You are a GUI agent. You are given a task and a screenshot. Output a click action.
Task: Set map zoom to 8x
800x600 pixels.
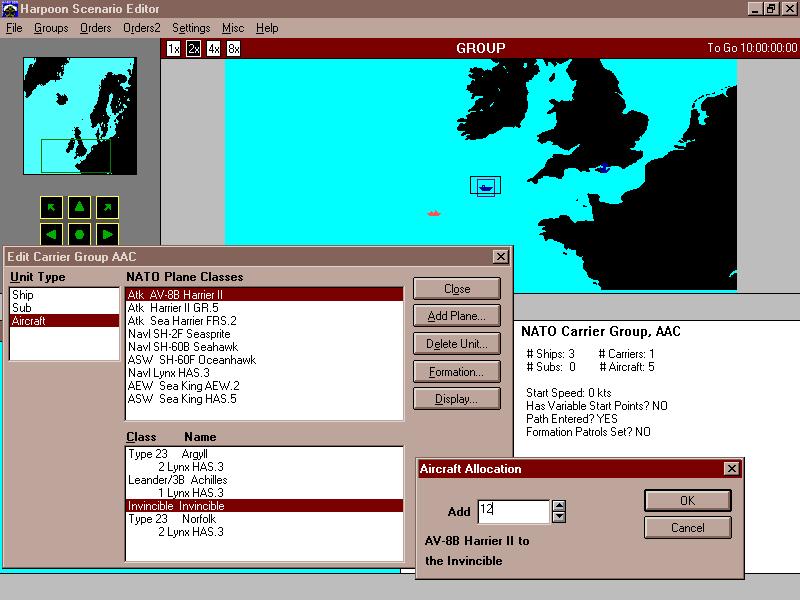coord(233,49)
